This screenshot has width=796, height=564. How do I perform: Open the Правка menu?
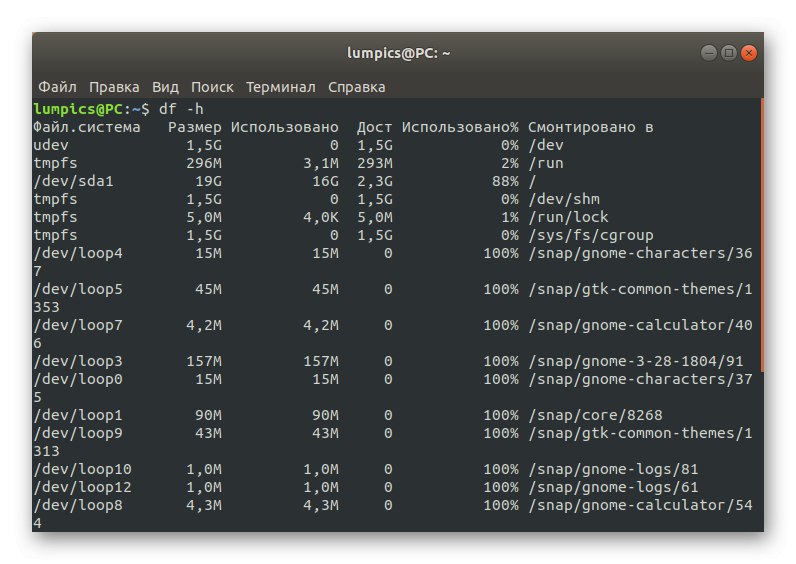(114, 87)
